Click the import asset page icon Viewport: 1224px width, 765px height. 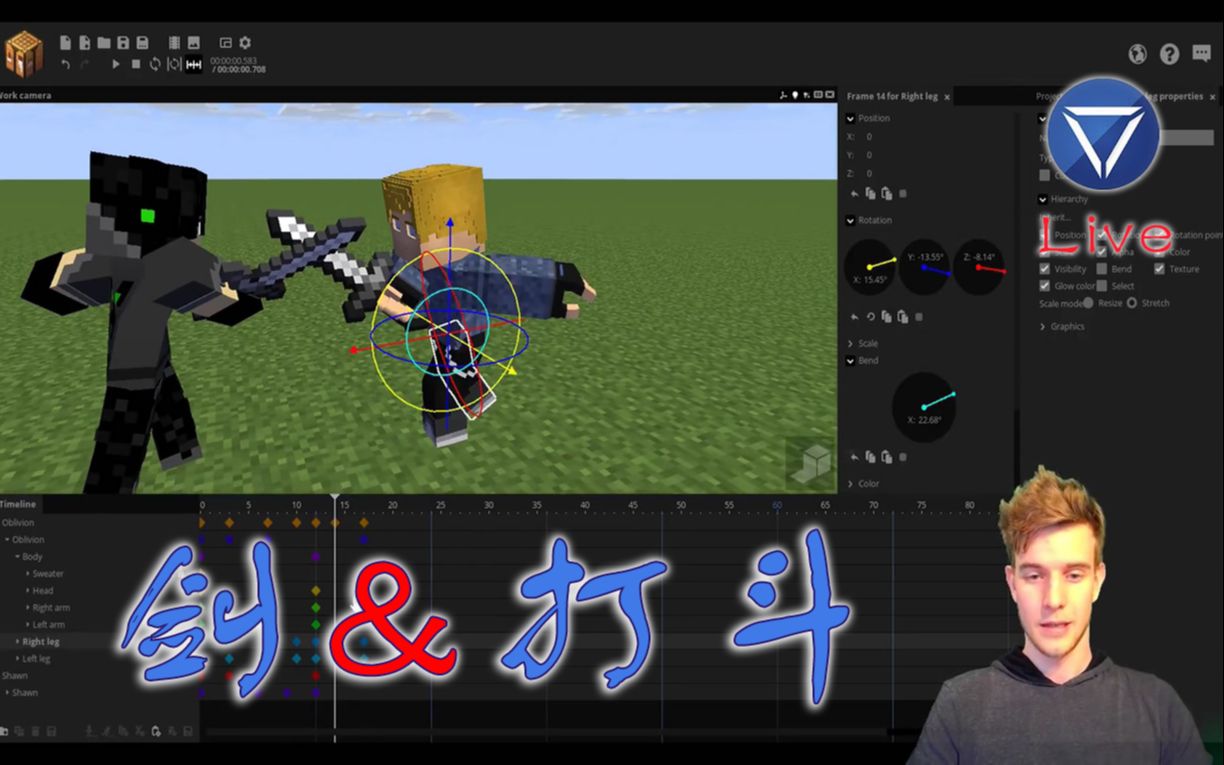(x=85, y=43)
